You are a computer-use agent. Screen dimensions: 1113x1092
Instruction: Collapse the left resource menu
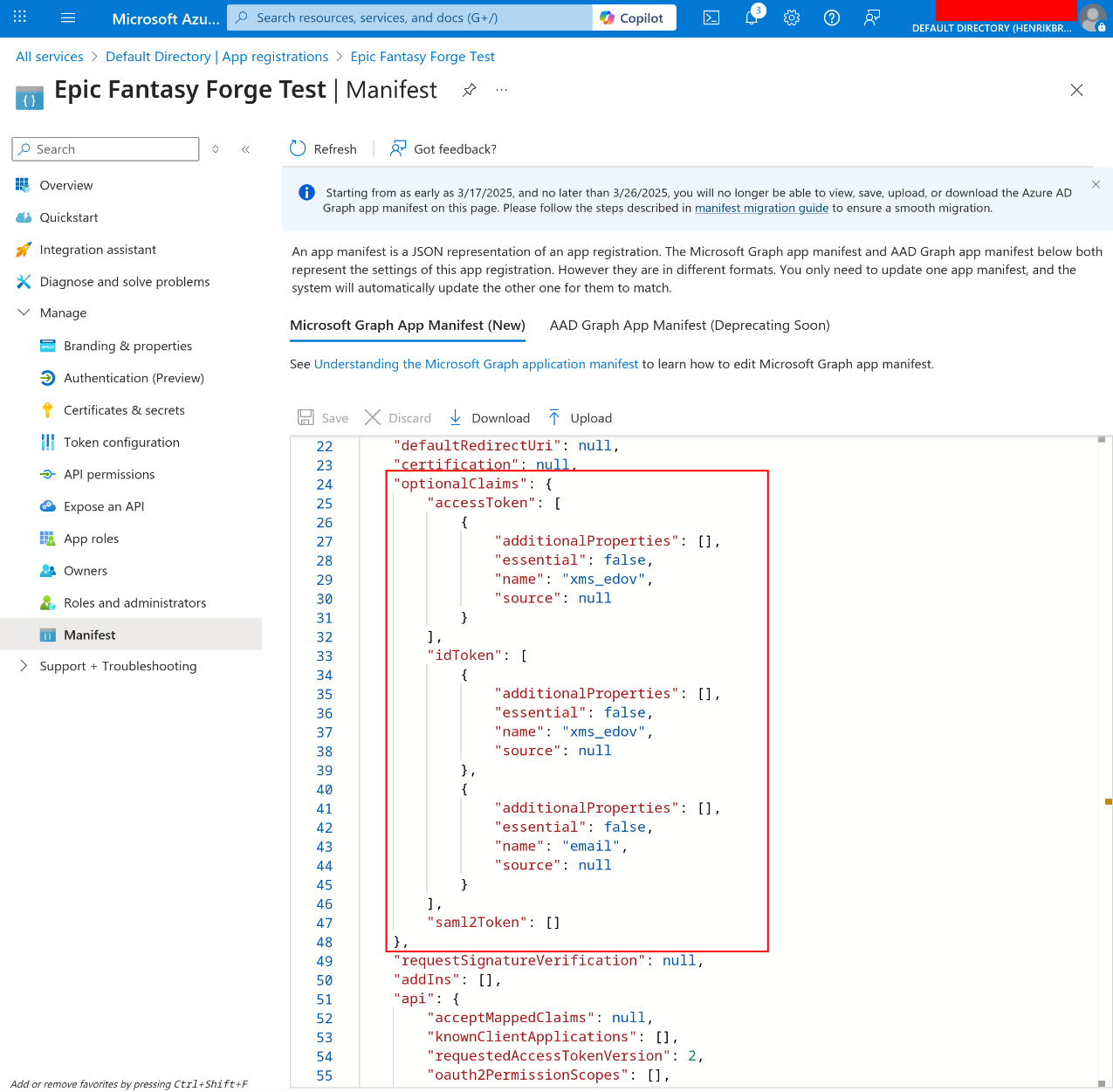[245, 149]
